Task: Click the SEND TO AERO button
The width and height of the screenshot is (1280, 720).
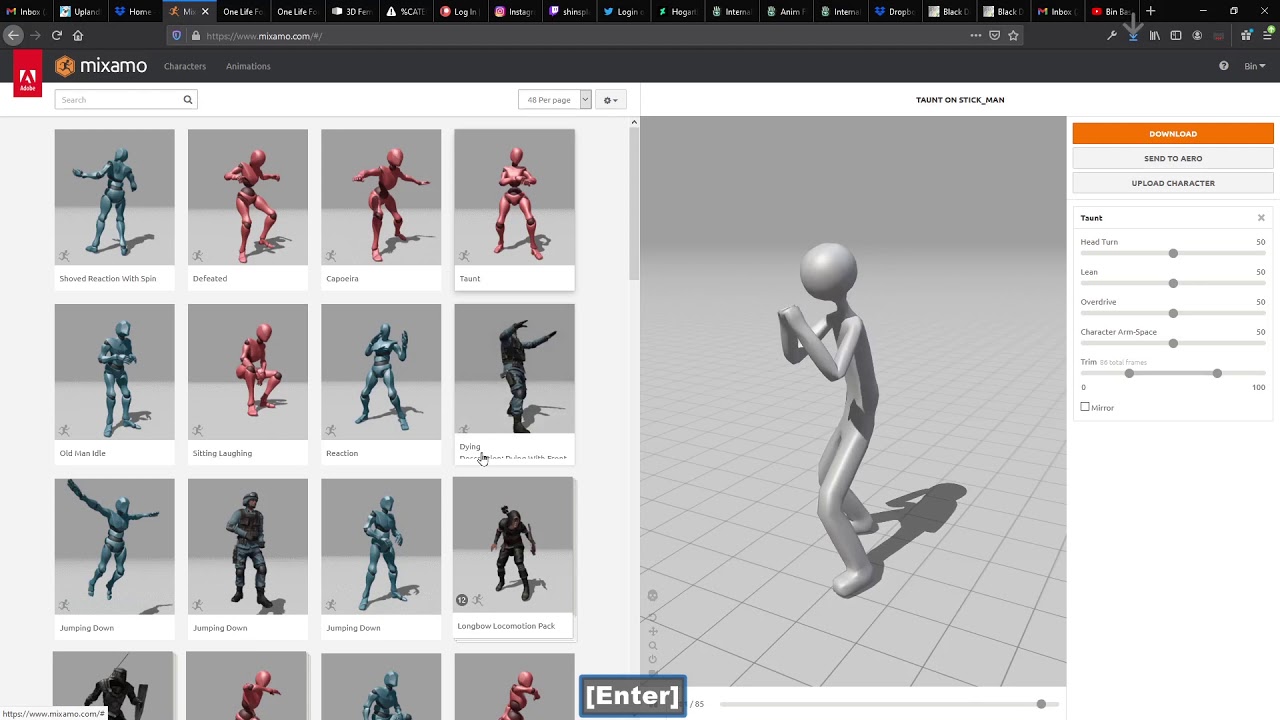Action: [1173, 158]
